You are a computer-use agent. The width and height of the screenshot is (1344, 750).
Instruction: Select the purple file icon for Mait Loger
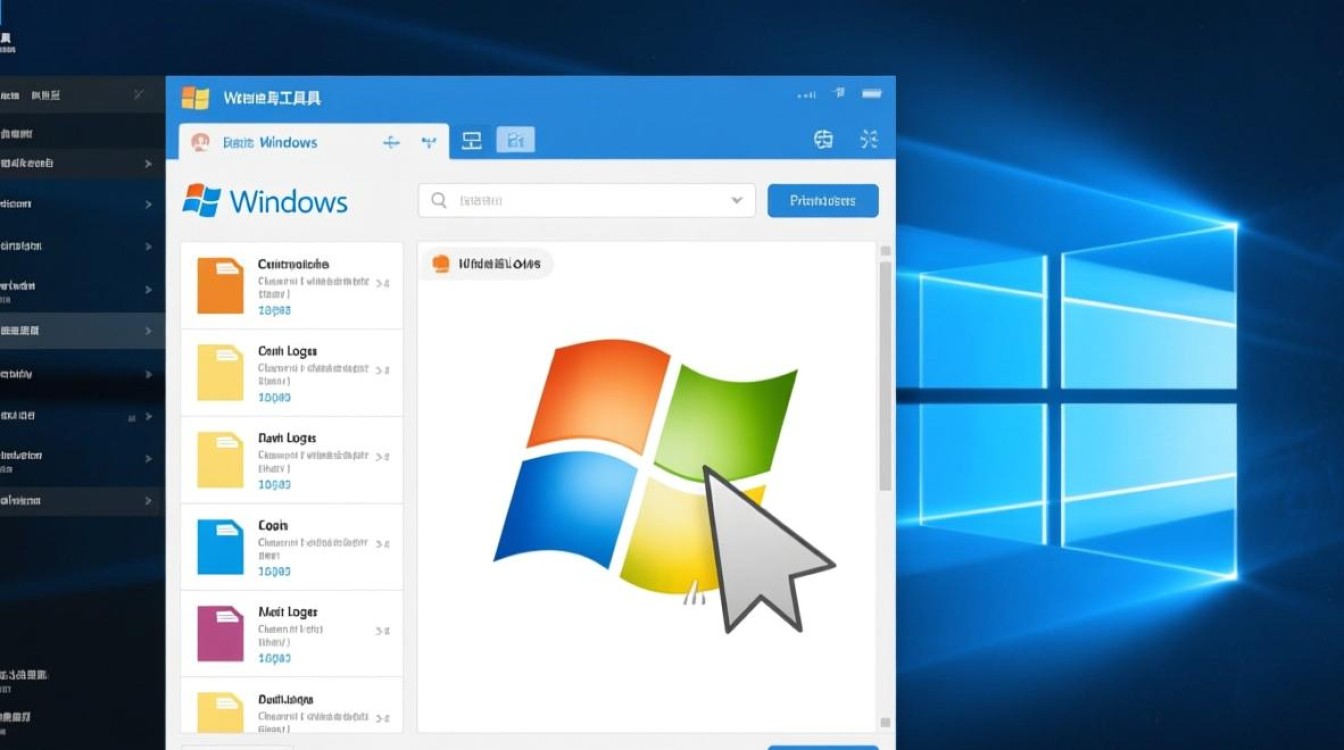click(220, 633)
